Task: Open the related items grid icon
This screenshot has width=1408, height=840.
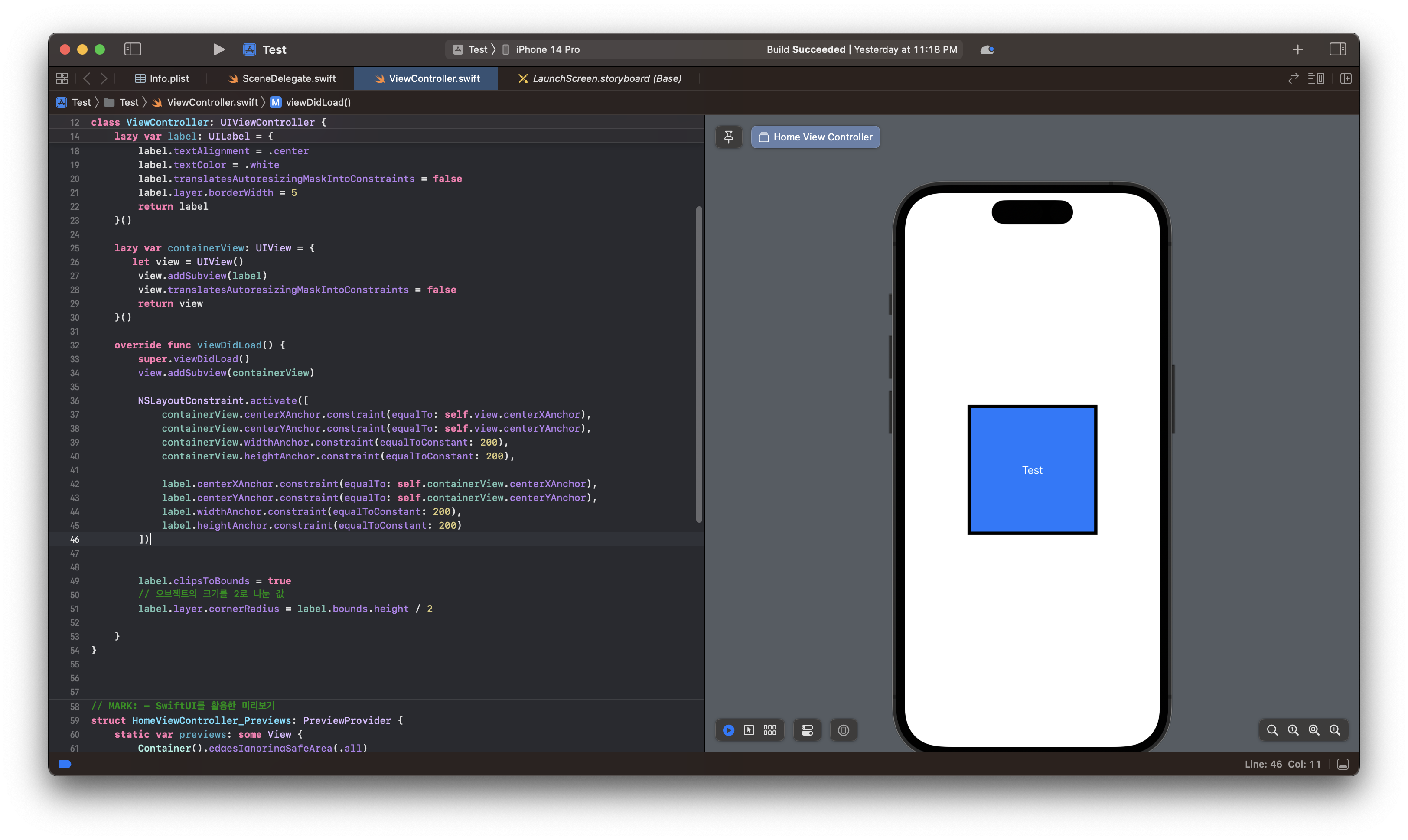Action: [62, 79]
